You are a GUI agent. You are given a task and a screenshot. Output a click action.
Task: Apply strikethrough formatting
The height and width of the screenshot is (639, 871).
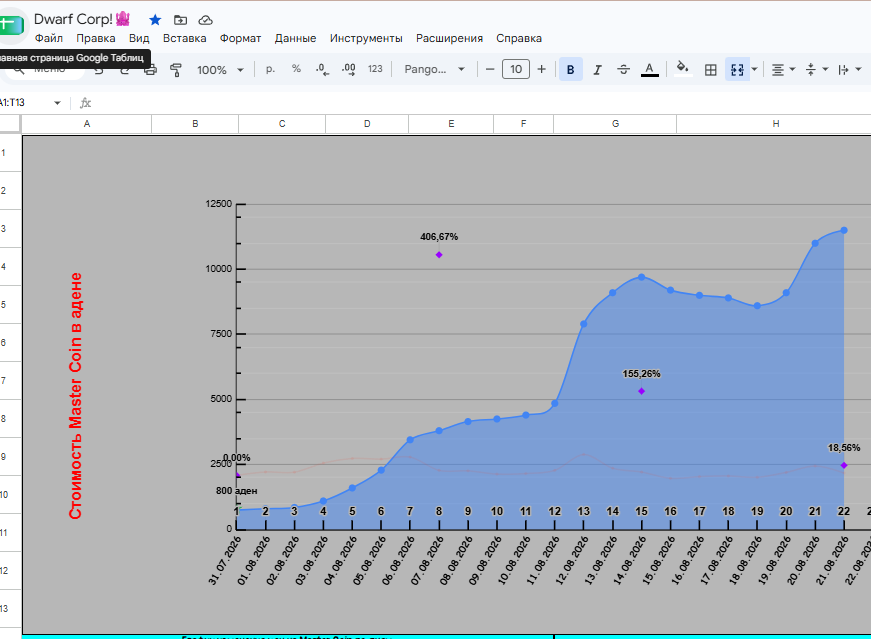(x=623, y=69)
